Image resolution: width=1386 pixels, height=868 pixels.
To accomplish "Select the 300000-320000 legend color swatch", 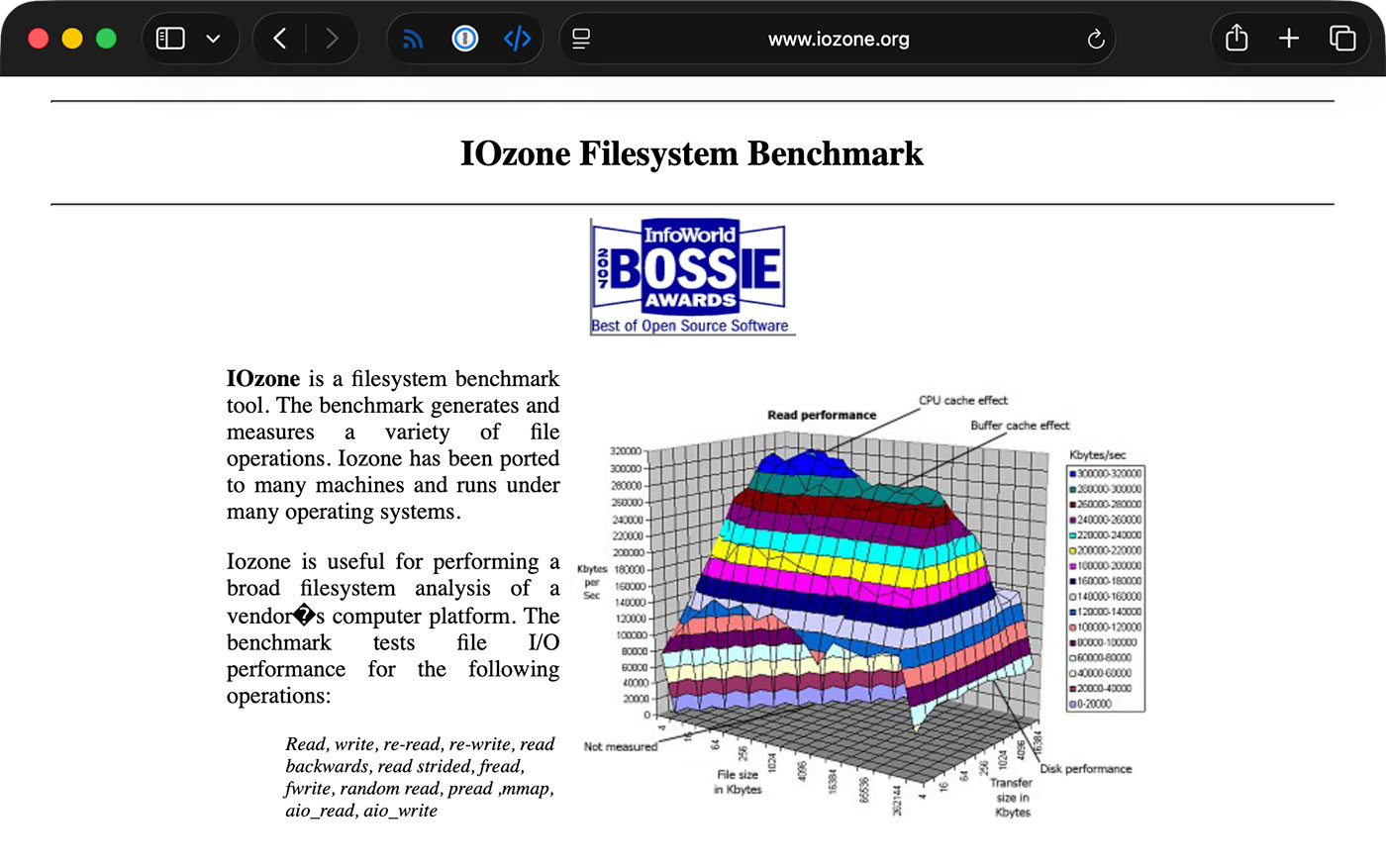I will point(1072,474).
